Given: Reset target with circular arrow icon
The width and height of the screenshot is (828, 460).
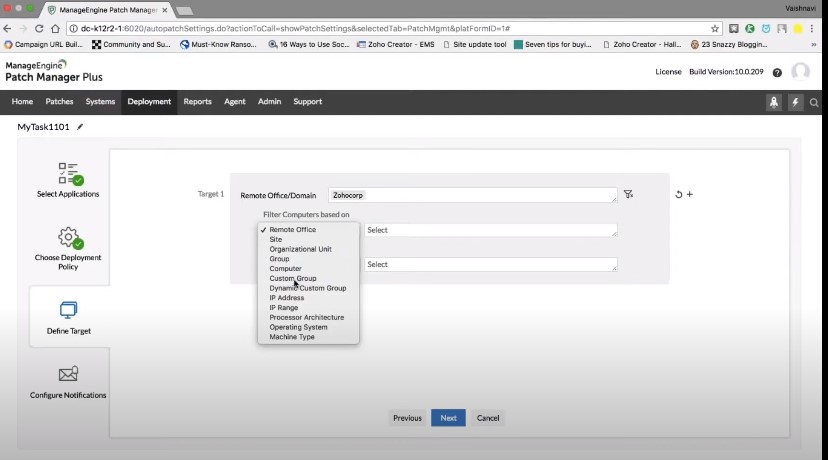Looking at the screenshot, I should tap(679, 194).
